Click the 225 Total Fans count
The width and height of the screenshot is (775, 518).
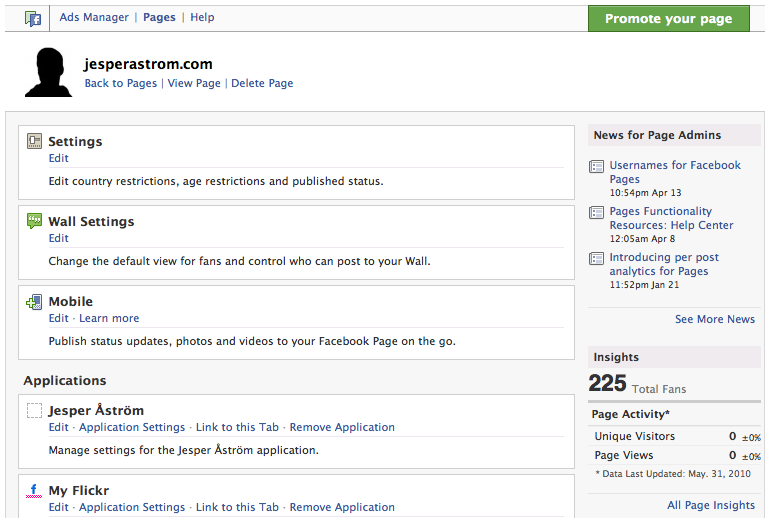coord(637,384)
